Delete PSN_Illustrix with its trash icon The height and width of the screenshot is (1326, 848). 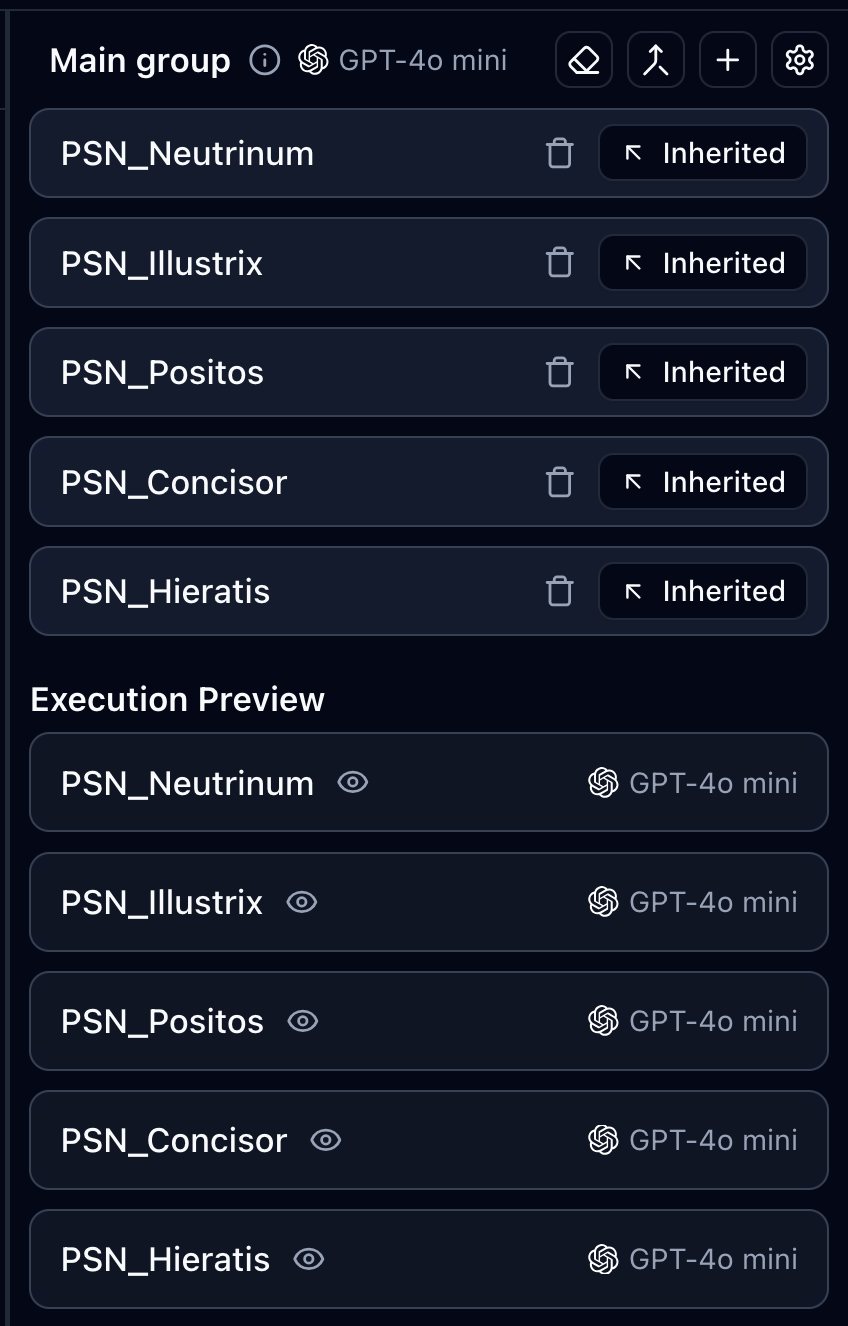[x=560, y=263]
